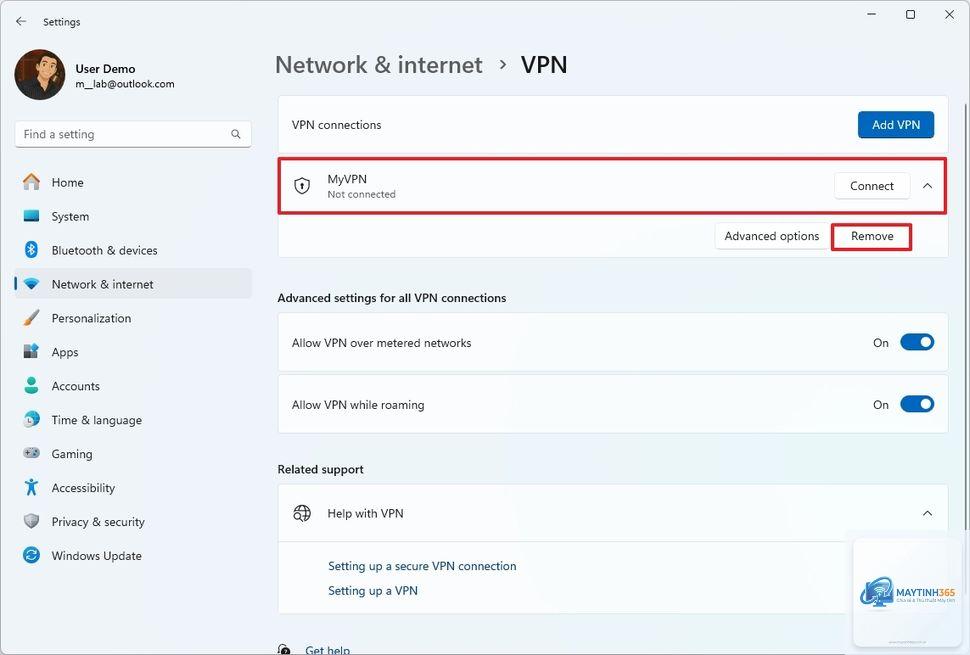Screen dimensions: 970x655
Task: Click the MyVPN Not connected status text
Action: click(x=361, y=194)
